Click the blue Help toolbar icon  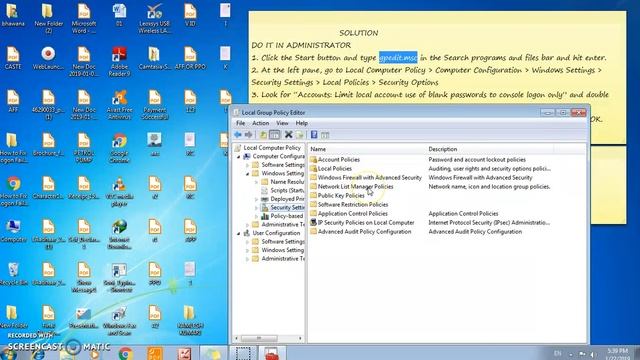[314, 135]
